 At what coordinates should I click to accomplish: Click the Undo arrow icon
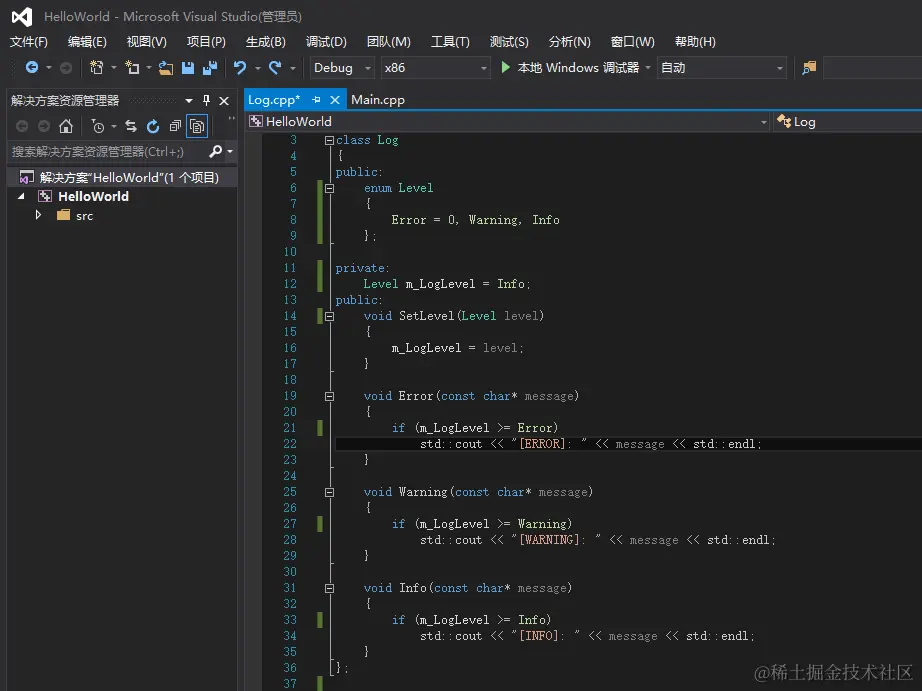tap(240, 68)
